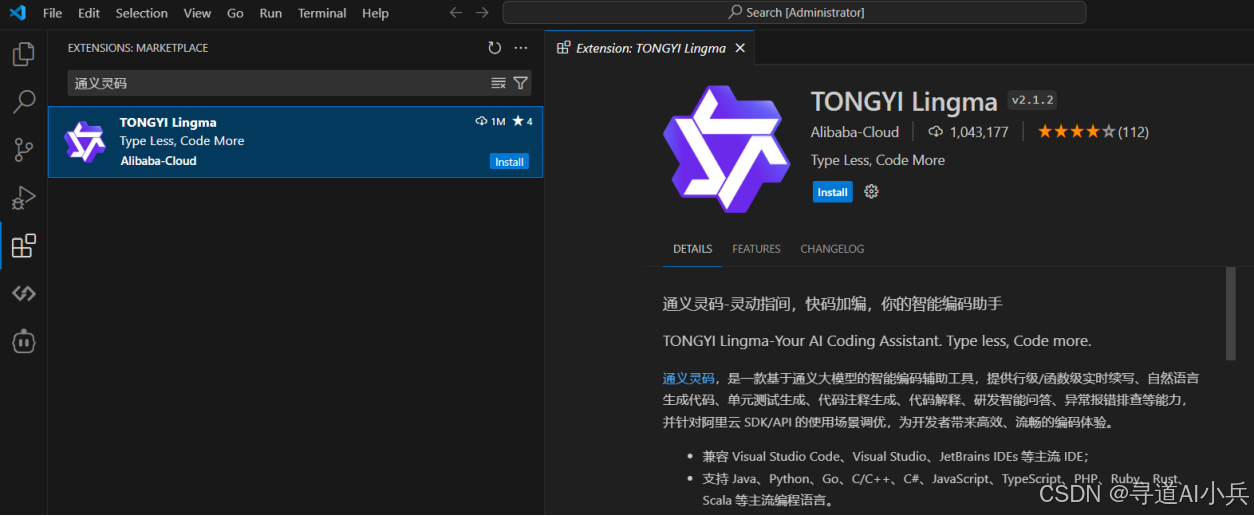Click the (112) ratings count

(x=1133, y=132)
